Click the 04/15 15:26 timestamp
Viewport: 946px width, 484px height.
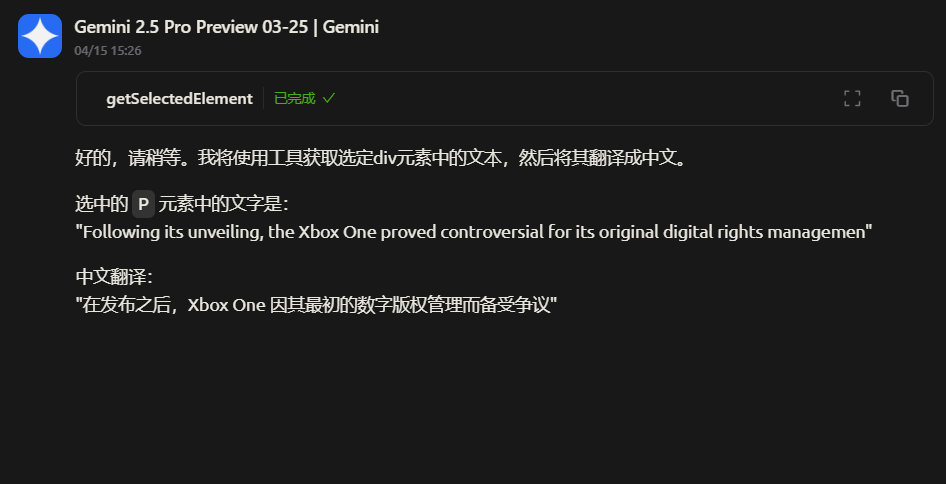(108, 51)
